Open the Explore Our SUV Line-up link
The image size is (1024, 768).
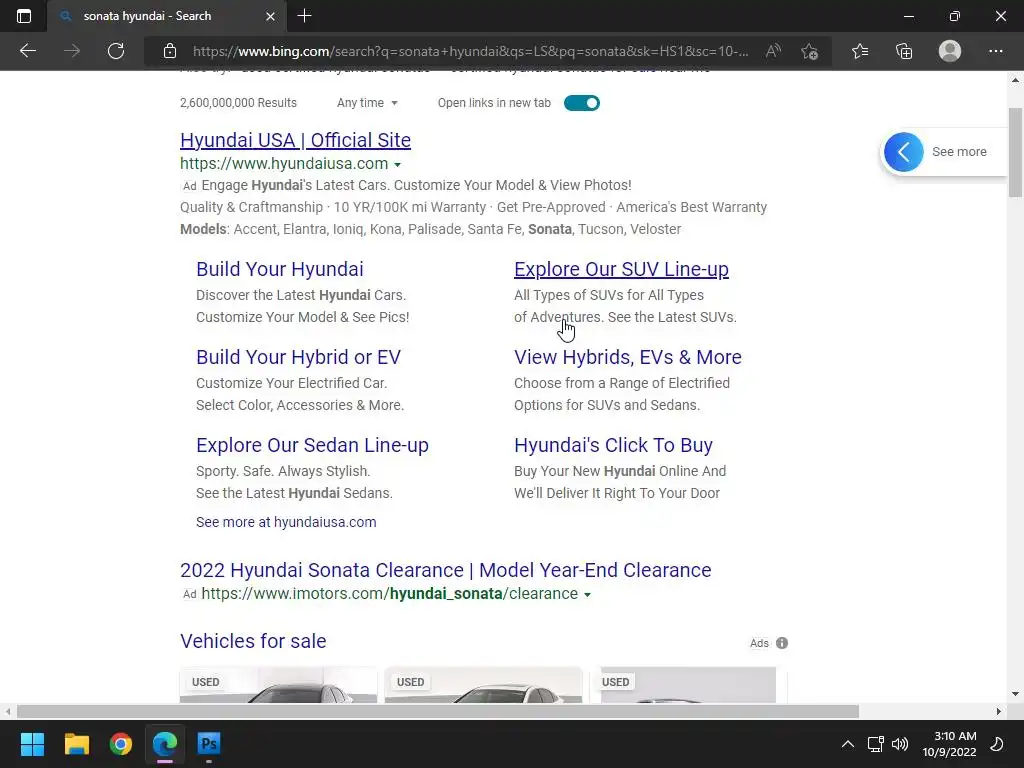click(621, 269)
